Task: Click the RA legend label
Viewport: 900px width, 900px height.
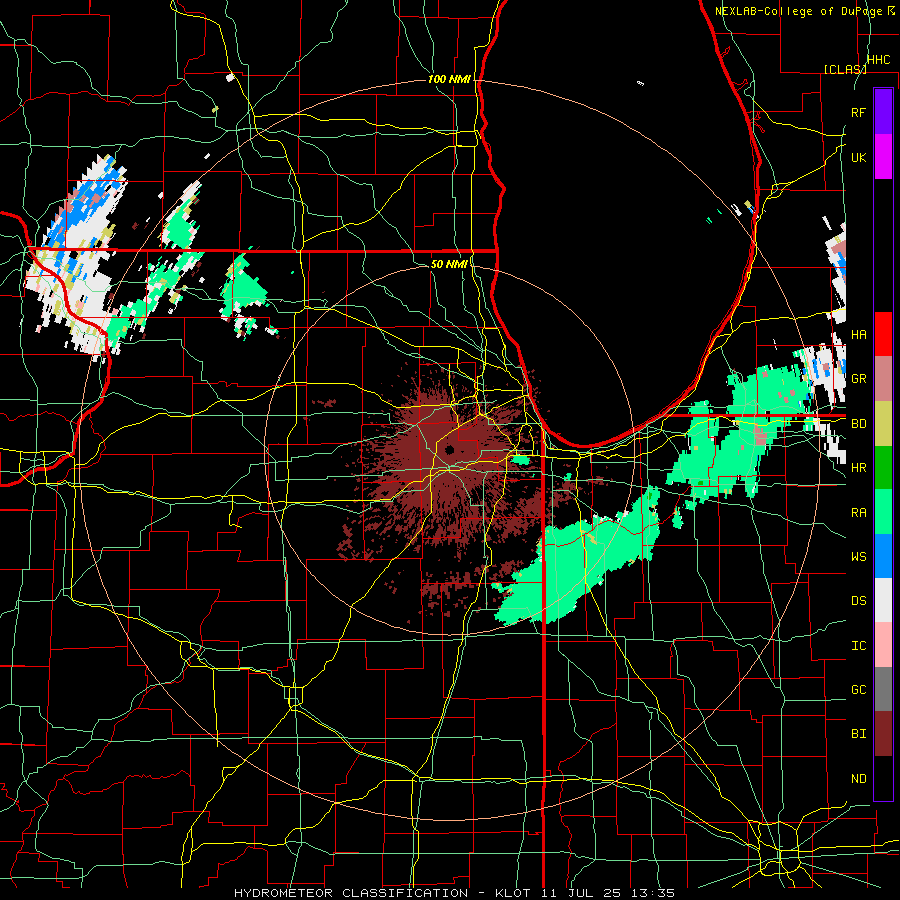Action: [858, 513]
